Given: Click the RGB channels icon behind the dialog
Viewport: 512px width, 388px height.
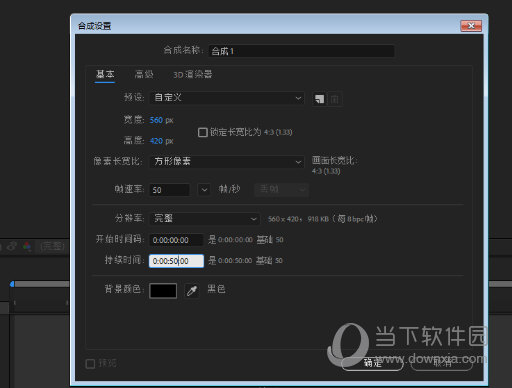Looking at the screenshot, I should tap(27, 247).
